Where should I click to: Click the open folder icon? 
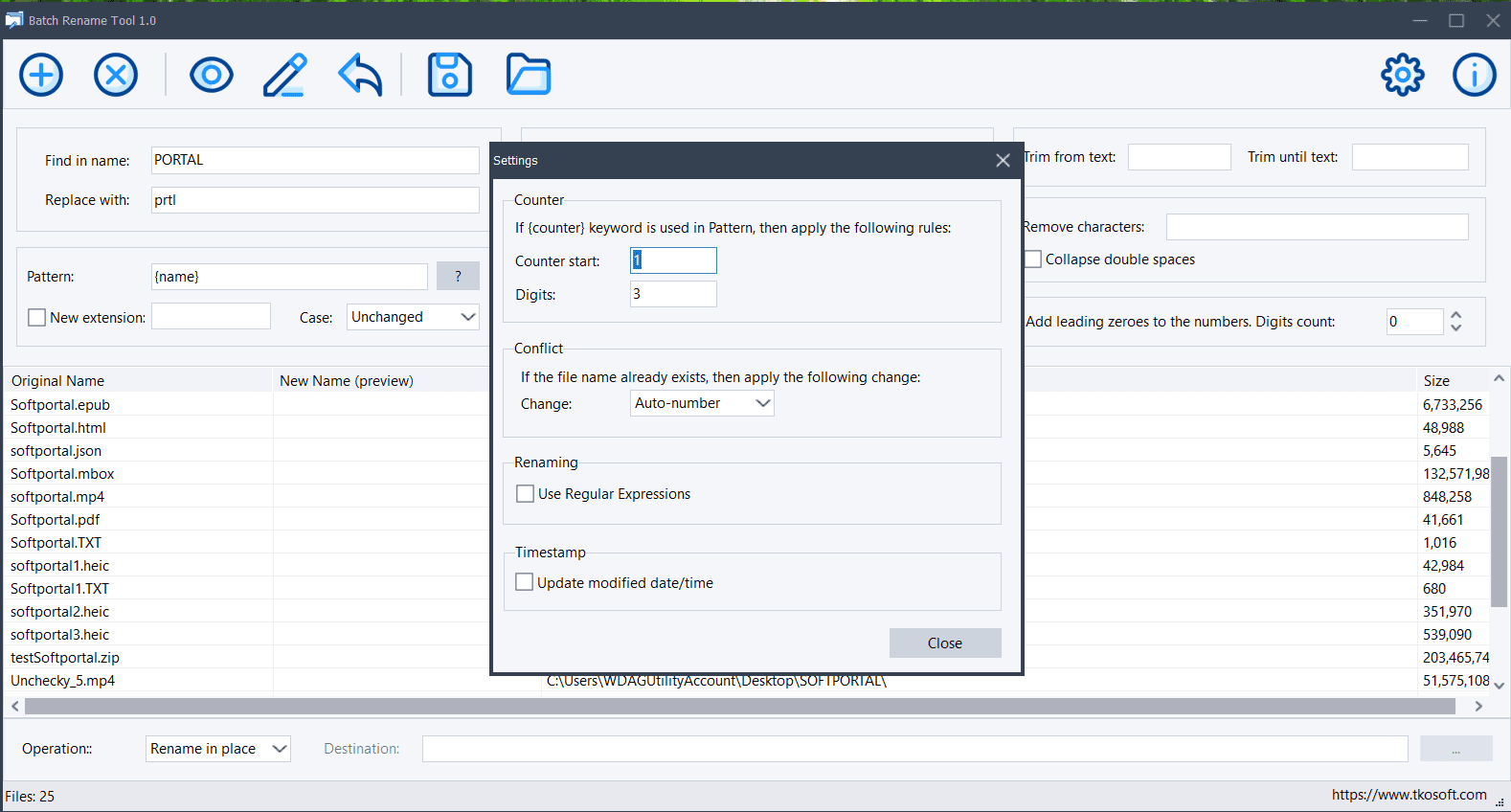pyautogui.click(x=529, y=75)
